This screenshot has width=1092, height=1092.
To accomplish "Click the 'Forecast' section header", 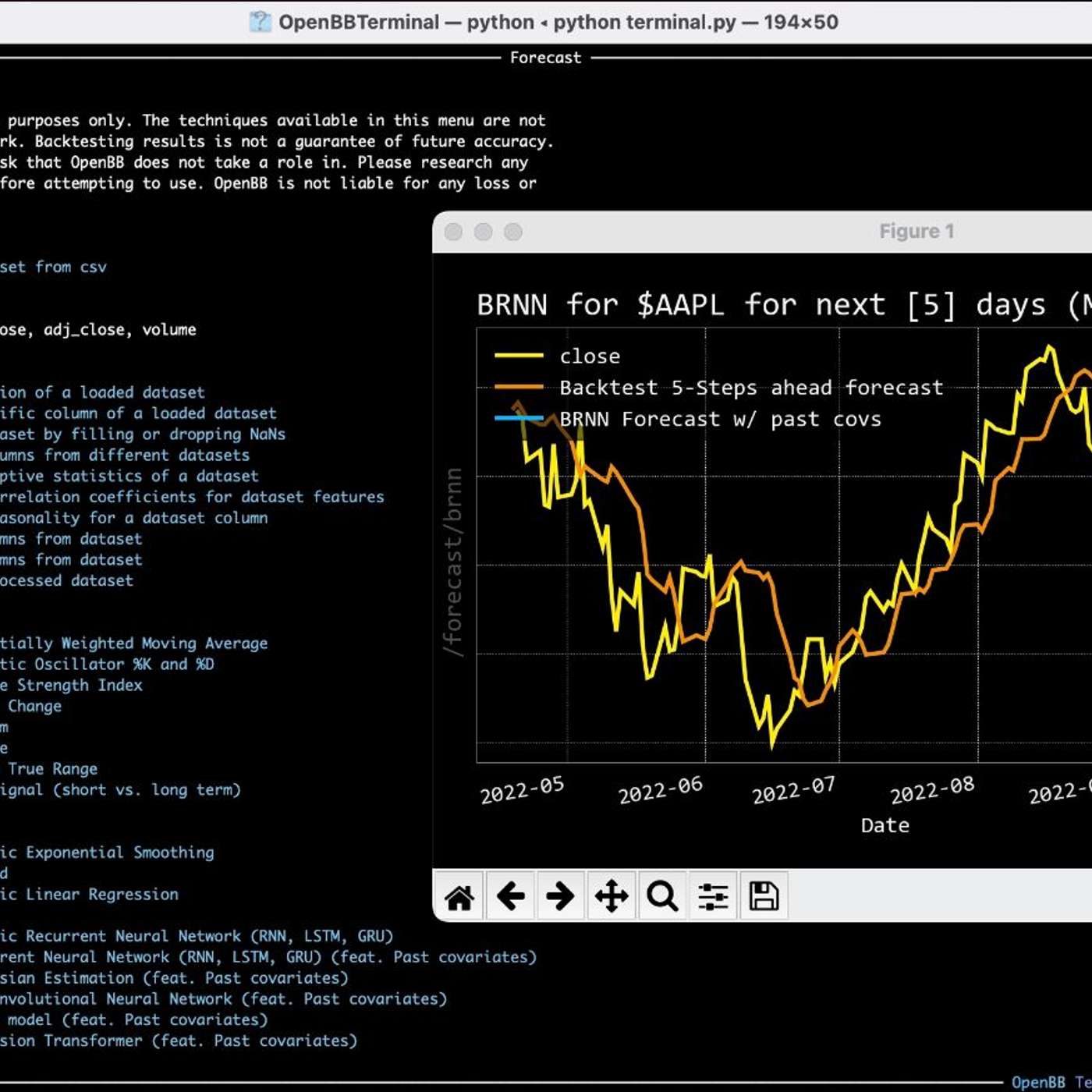I will pyautogui.click(x=544, y=57).
